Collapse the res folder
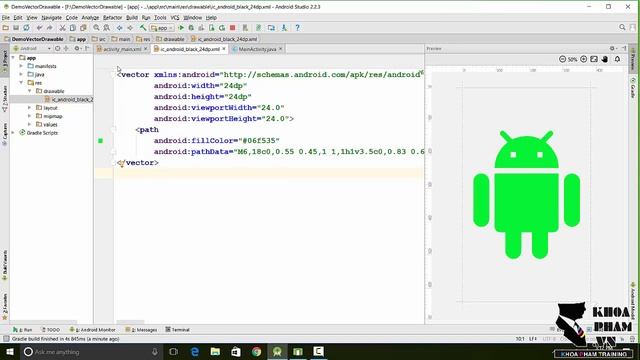 pyautogui.click(x=21, y=82)
